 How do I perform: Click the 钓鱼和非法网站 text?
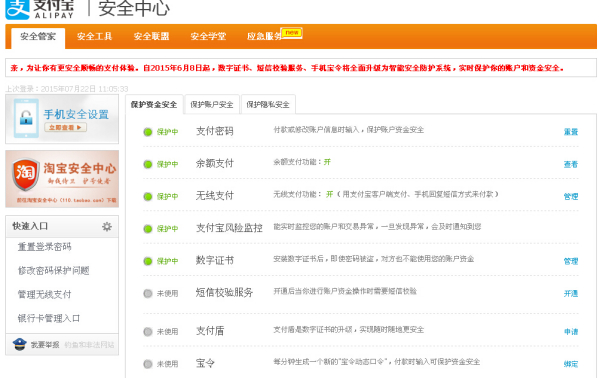point(89,345)
